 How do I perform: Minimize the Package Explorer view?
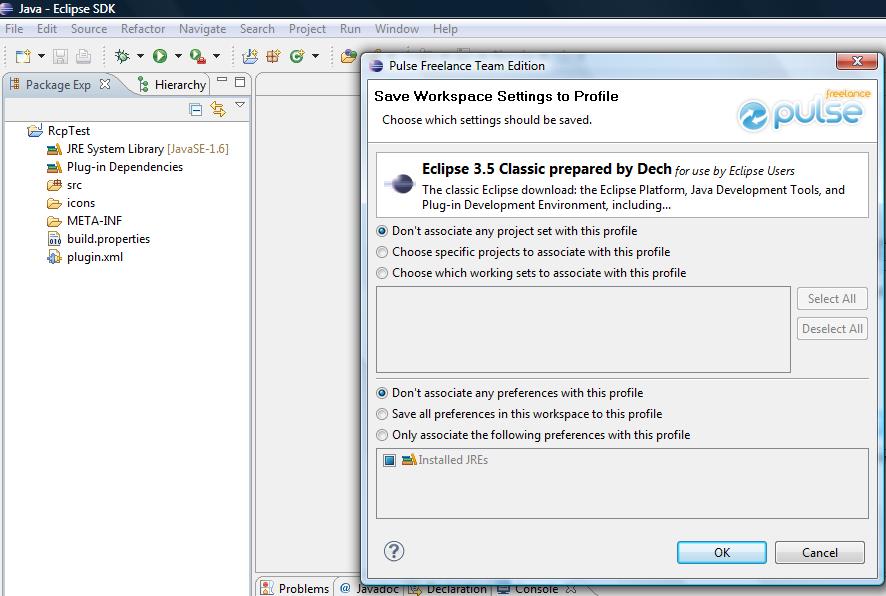[222, 80]
